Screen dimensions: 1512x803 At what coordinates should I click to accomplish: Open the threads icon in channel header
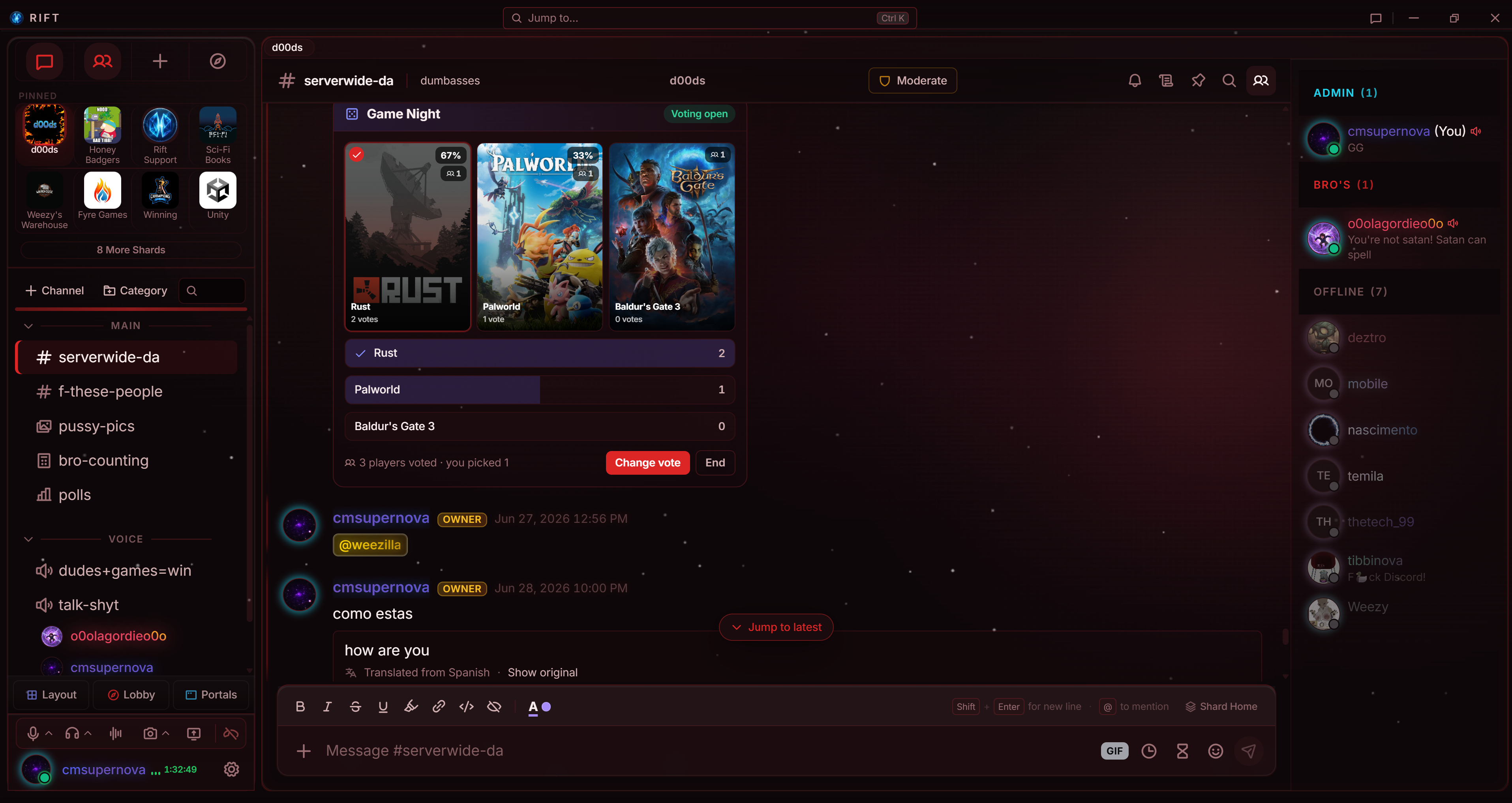1166,80
